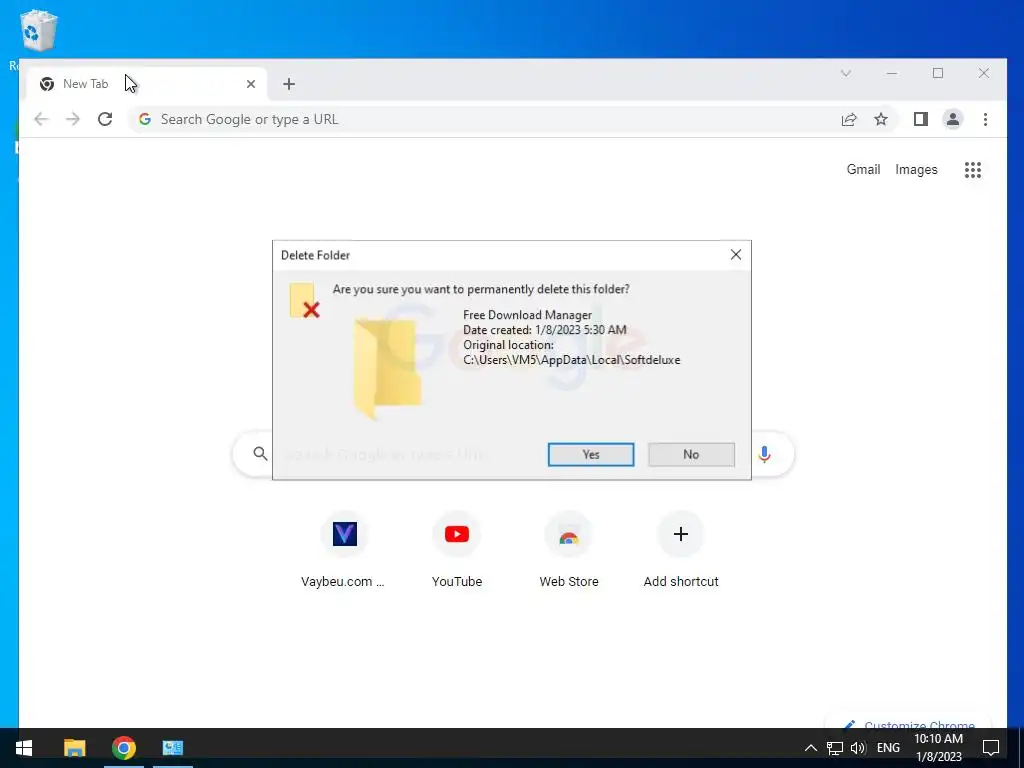1024x768 pixels.
Task: Minimize the Chrome window
Action: [891, 73]
